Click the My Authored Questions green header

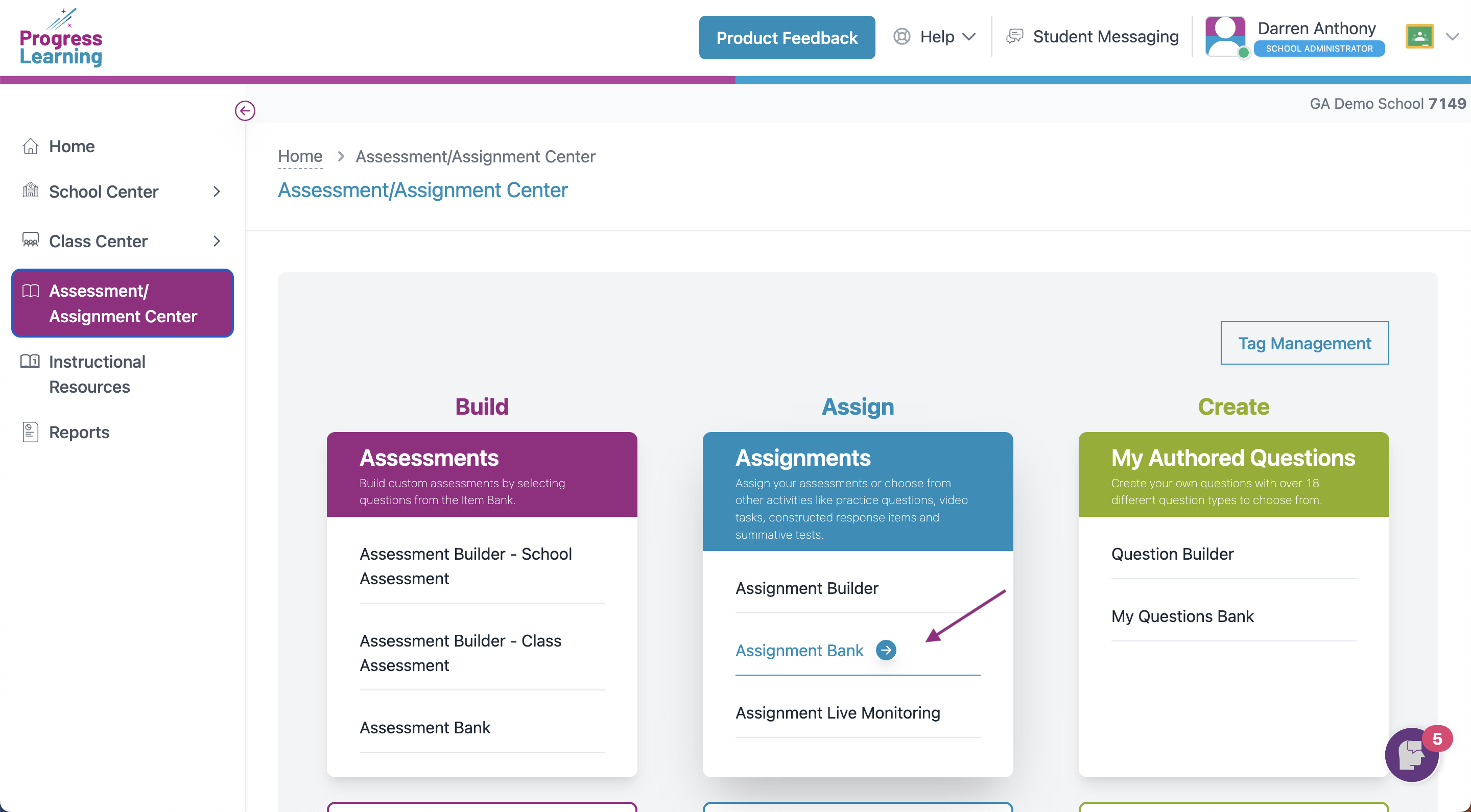(1233, 474)
